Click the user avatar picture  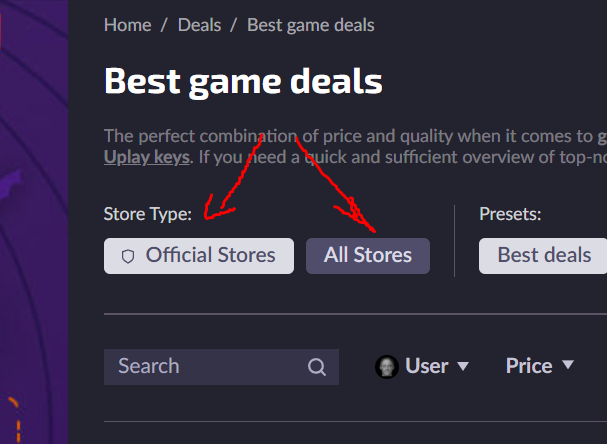[386, 367]
